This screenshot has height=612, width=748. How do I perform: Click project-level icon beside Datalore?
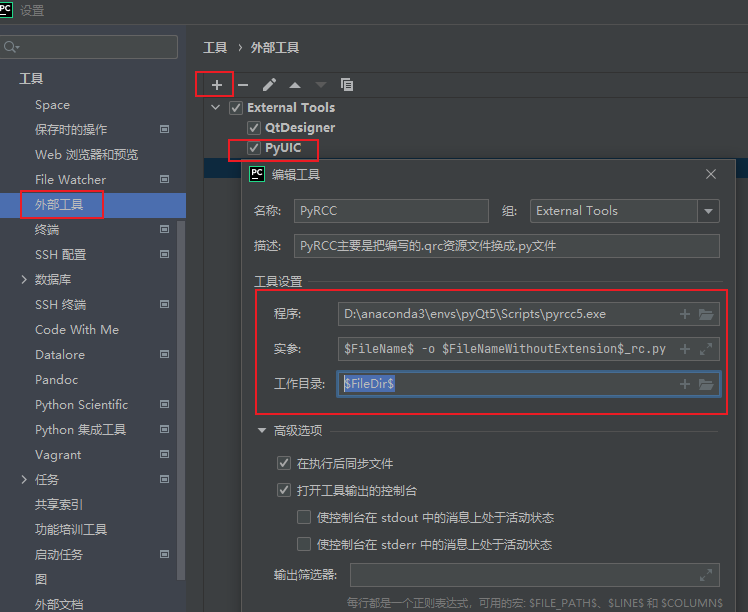click(x=165, y=354)
